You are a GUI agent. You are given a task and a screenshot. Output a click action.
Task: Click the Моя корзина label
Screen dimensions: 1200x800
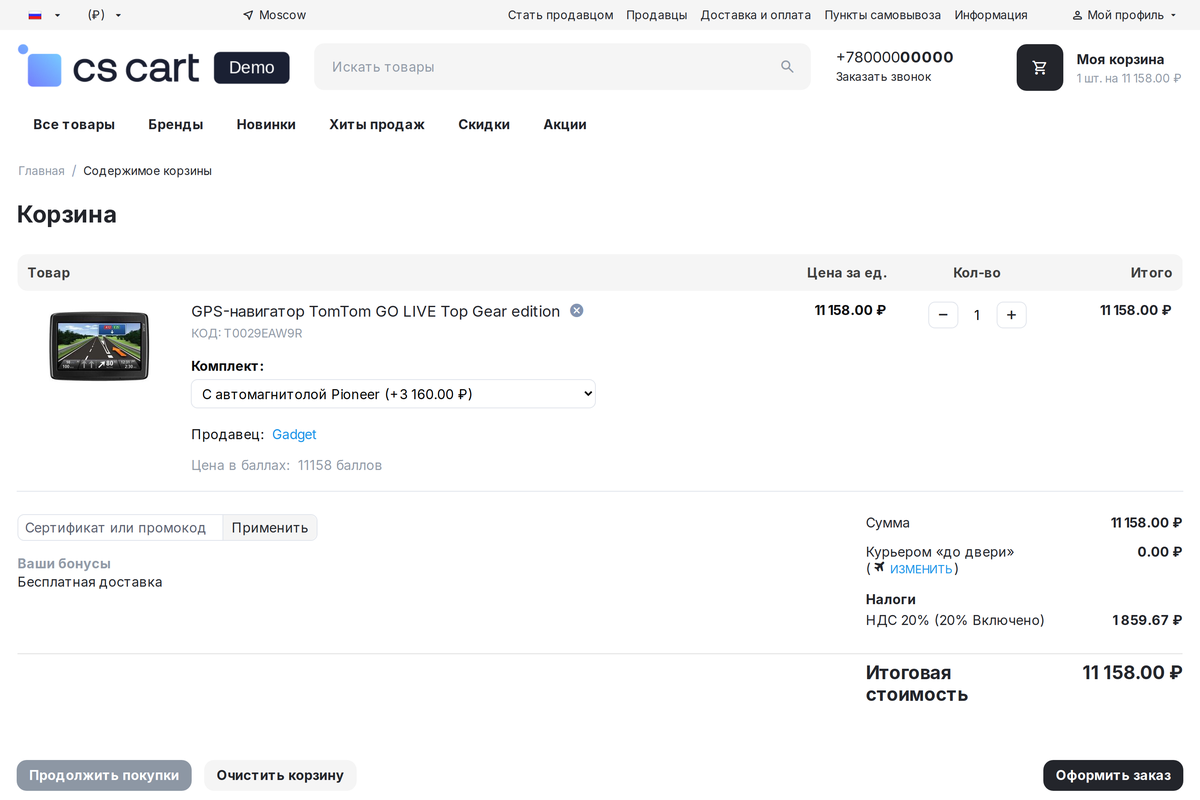pyautogui.click(x=1120, y=59)
